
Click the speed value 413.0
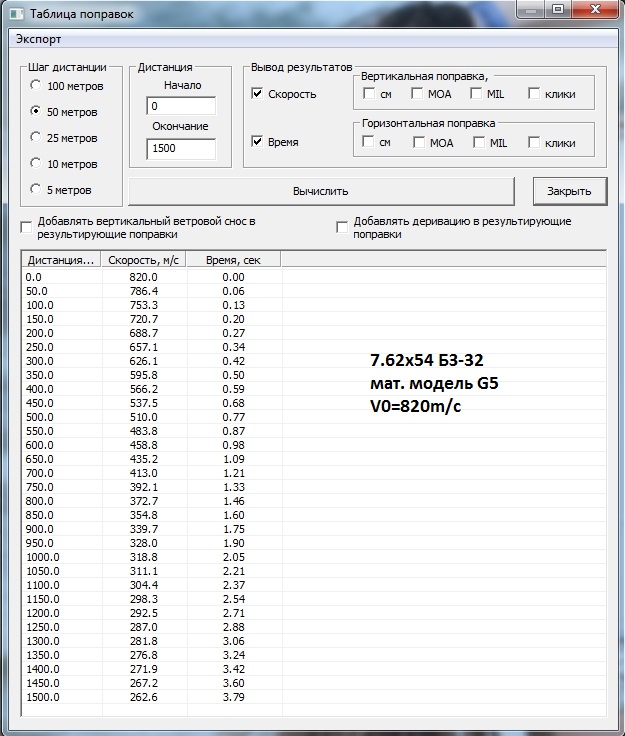[x=144, y=473]
